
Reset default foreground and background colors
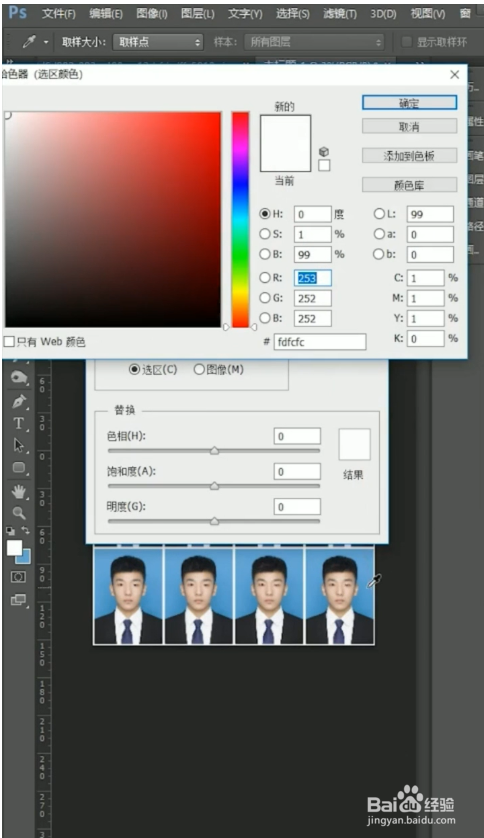click(10, 531)
